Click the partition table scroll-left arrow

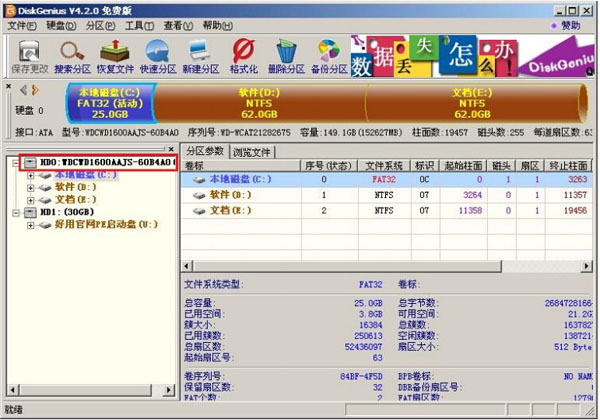pyautogui.click(x=188, y=266)
